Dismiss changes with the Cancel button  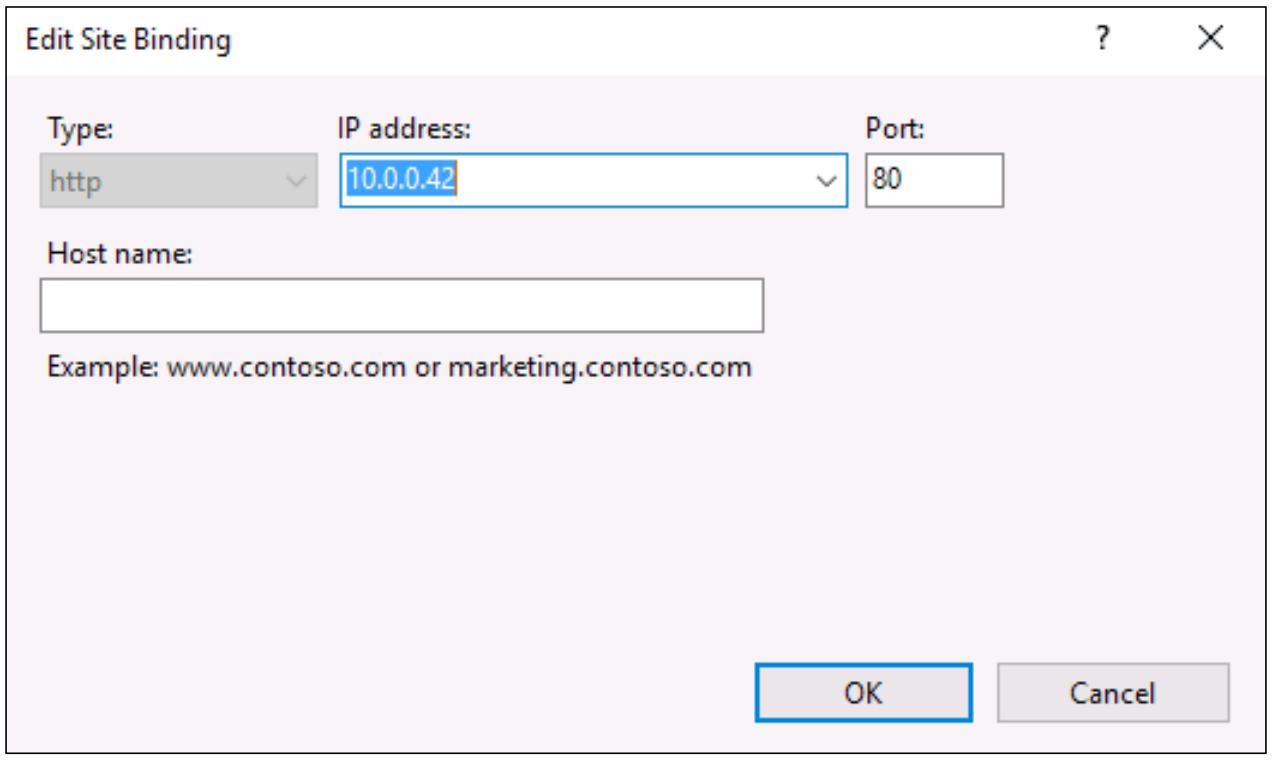click(x=1113, y=692)
